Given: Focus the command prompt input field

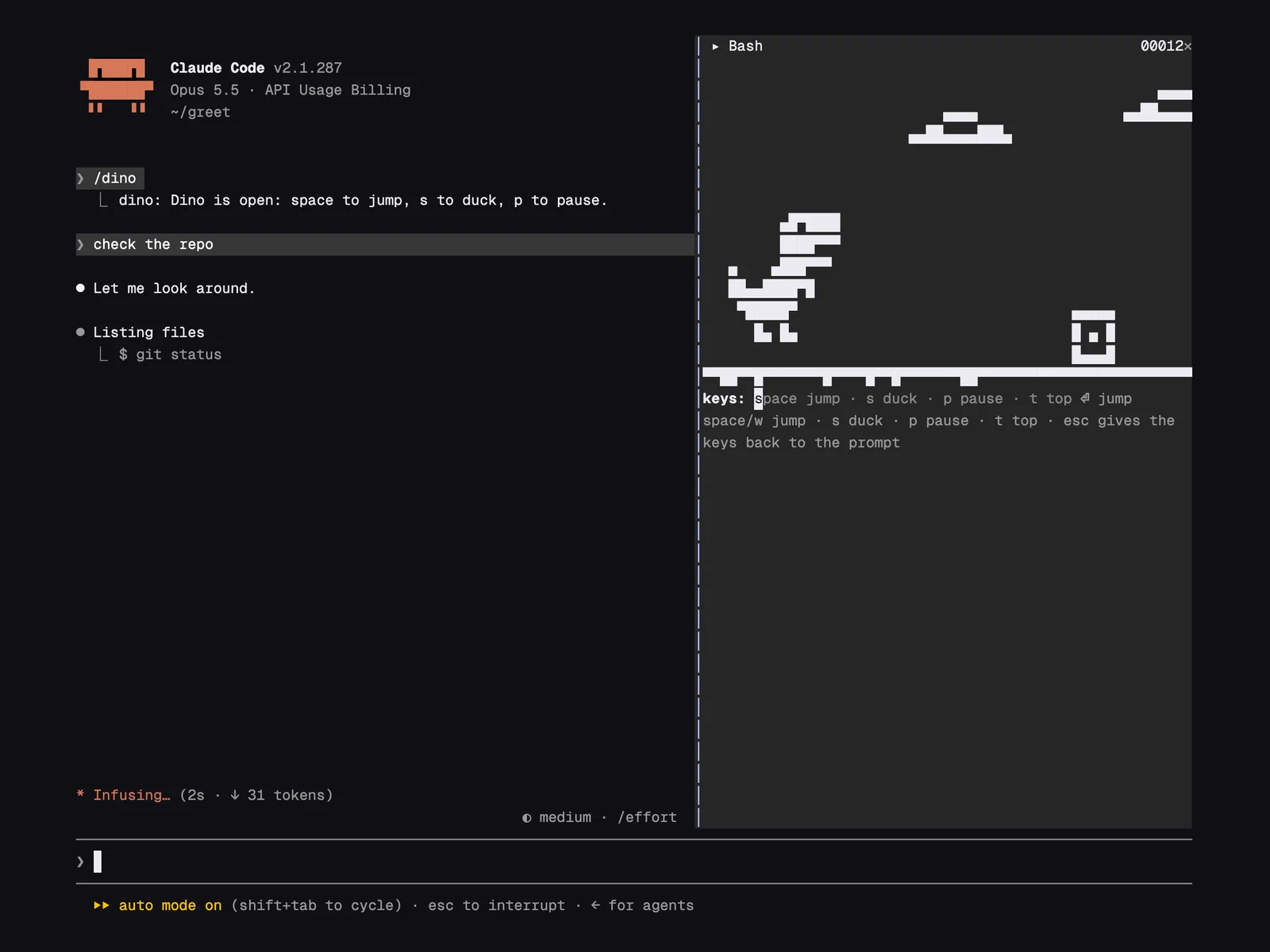Looking at the screenshot, I should point(633,862).
